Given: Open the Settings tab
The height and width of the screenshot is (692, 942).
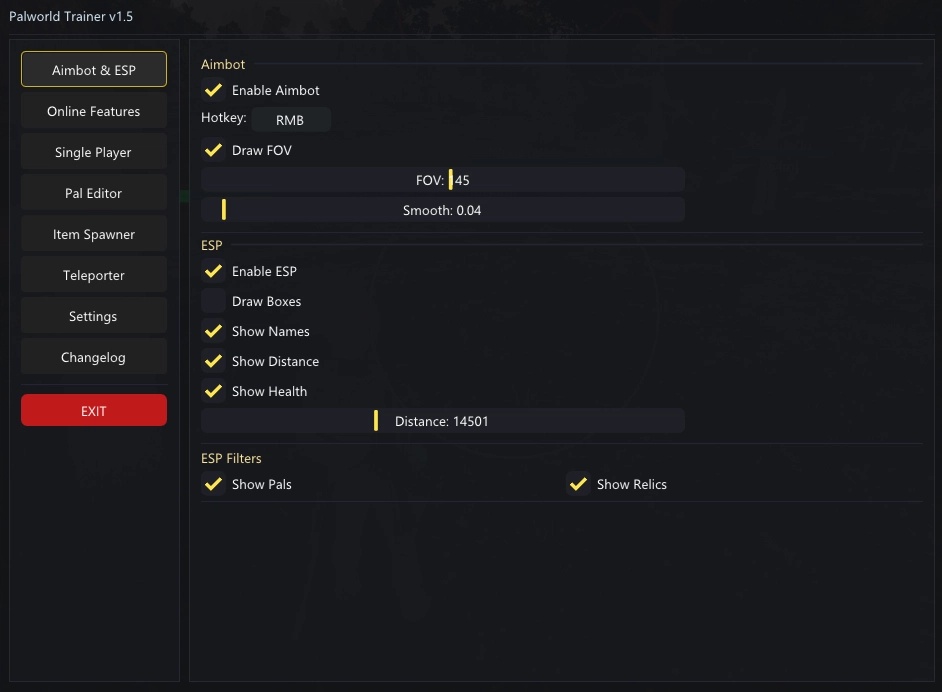Looking at the screenshot, I should (x=94, y=315).
